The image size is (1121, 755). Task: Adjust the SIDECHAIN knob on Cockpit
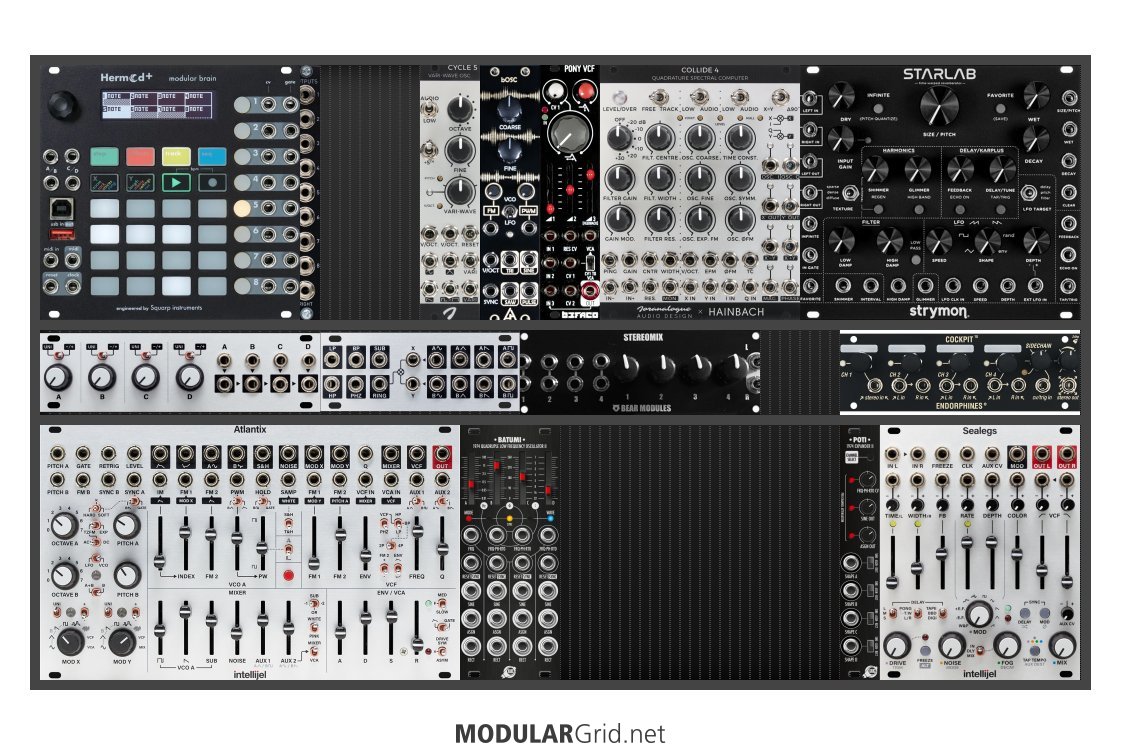(x=1039, y=360)
